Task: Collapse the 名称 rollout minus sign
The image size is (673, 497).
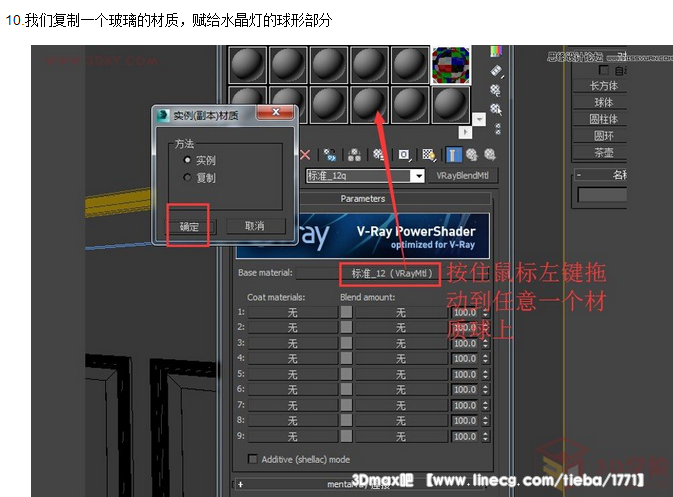Action: [x=579, y=175]
